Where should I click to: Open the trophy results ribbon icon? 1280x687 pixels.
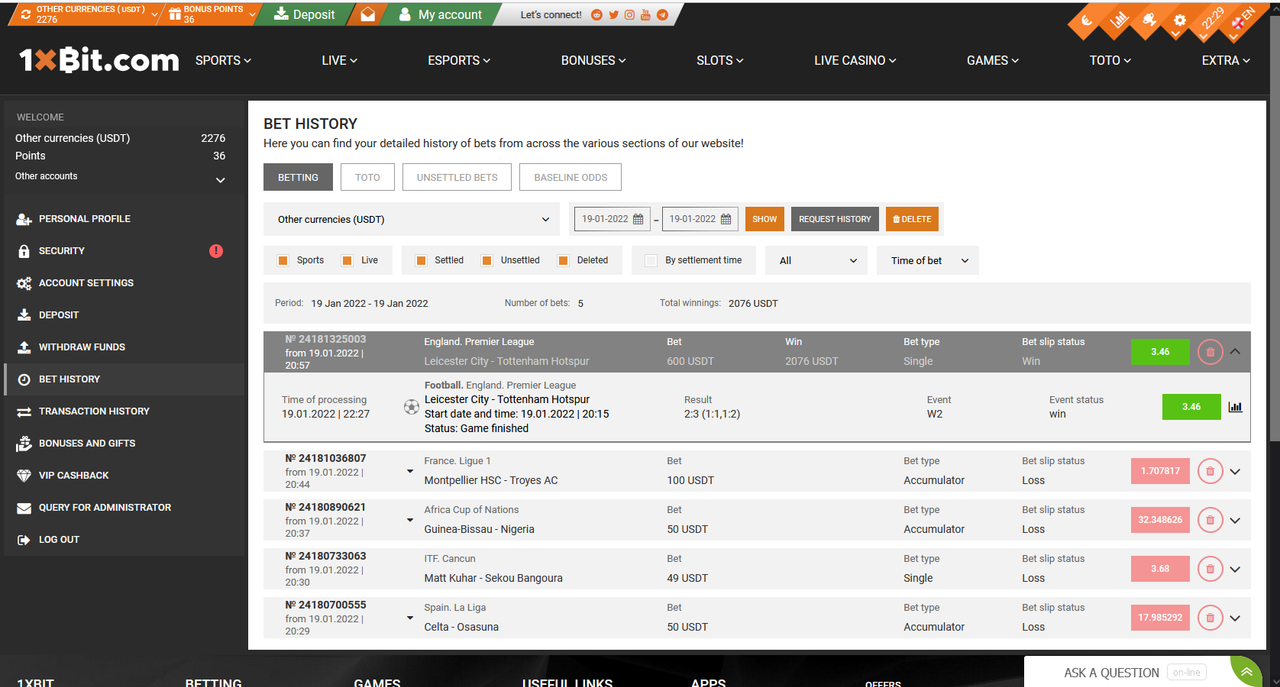[x=1150, y=19]
